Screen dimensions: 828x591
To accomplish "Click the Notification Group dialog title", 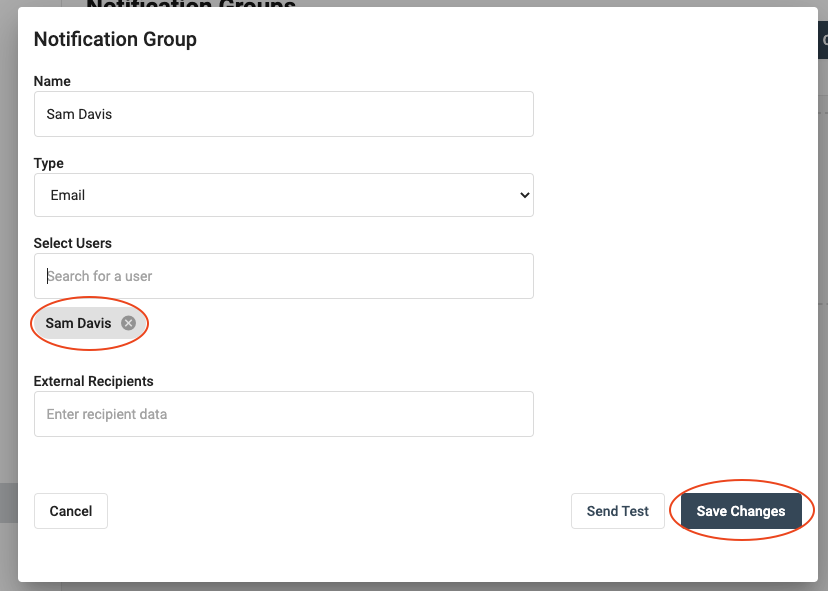I will tap(115, 40).
